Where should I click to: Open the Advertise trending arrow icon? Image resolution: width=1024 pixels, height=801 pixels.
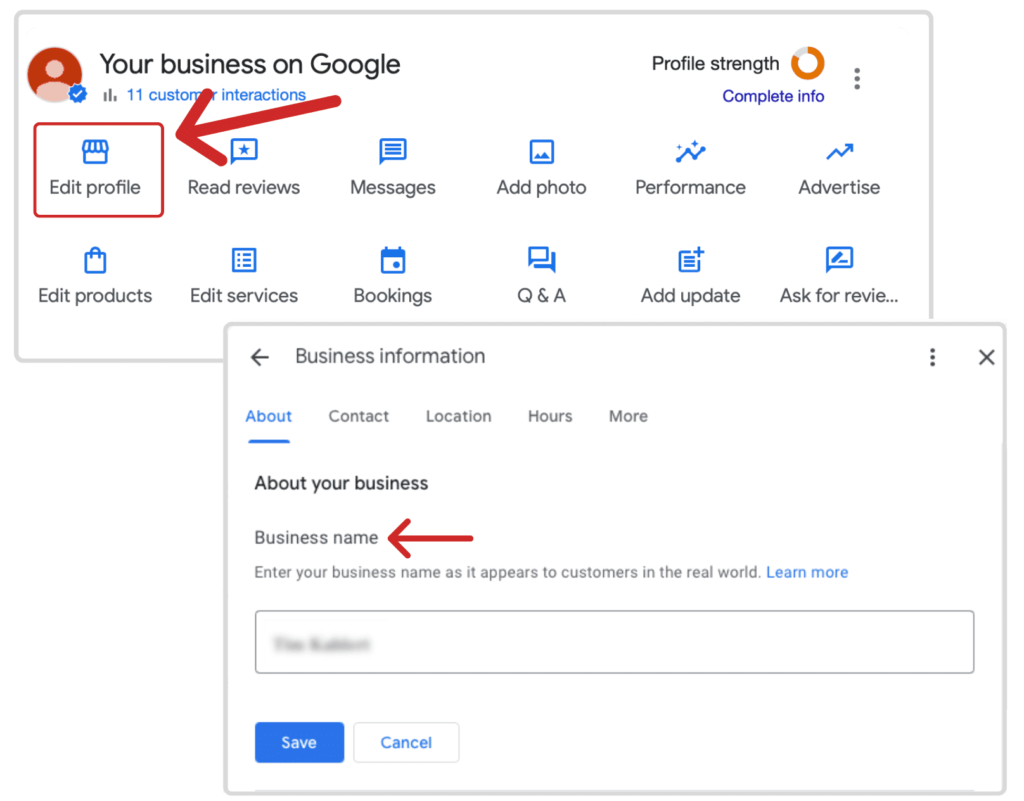839,151
